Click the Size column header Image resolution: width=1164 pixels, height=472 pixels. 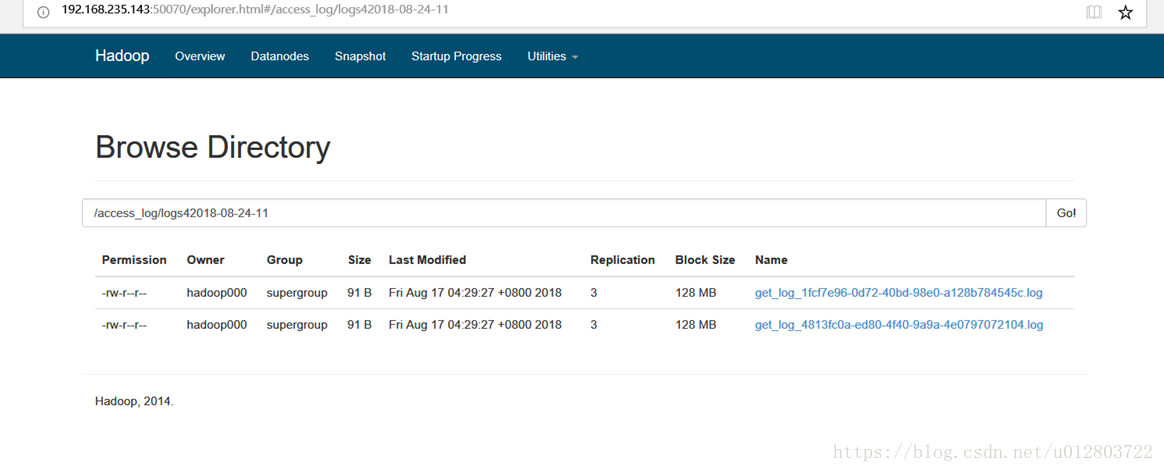coord(359,260)
